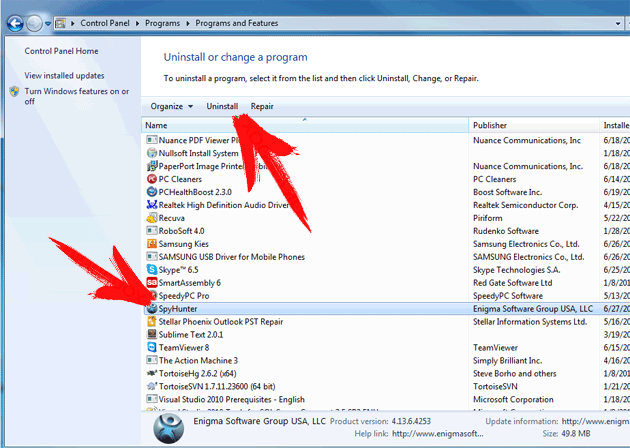Screen dimensions: 630x448
Task: Click the Realtek Audio Driver icon
Action: [x=151, y=205]
